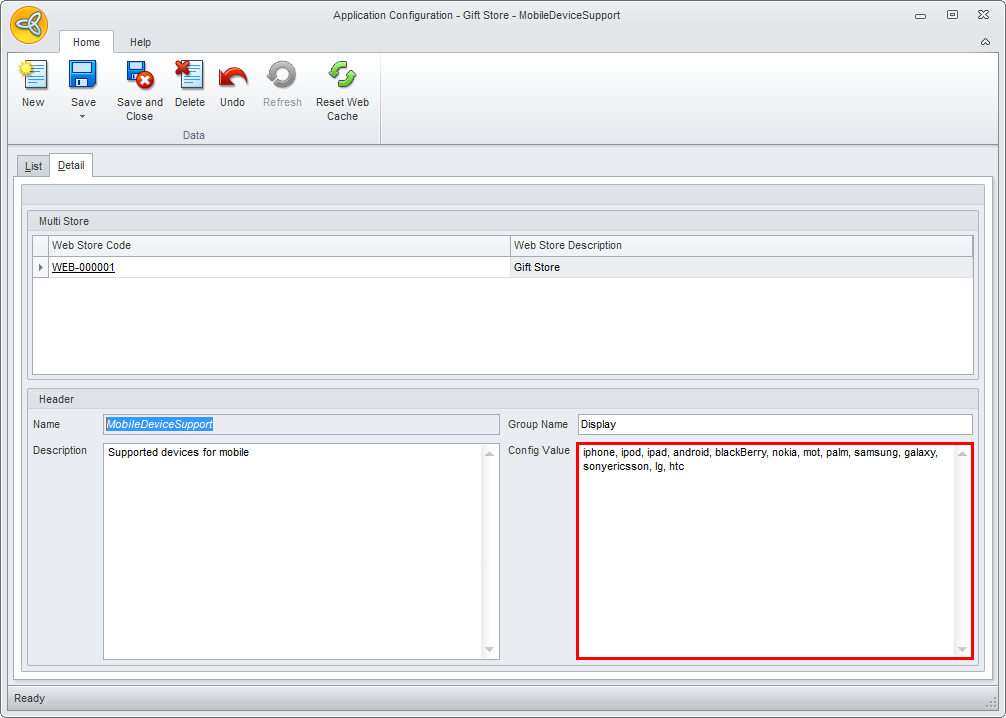Switch to the List tab
This screenshot has width=1006, height=718.
tap(33, 166)
